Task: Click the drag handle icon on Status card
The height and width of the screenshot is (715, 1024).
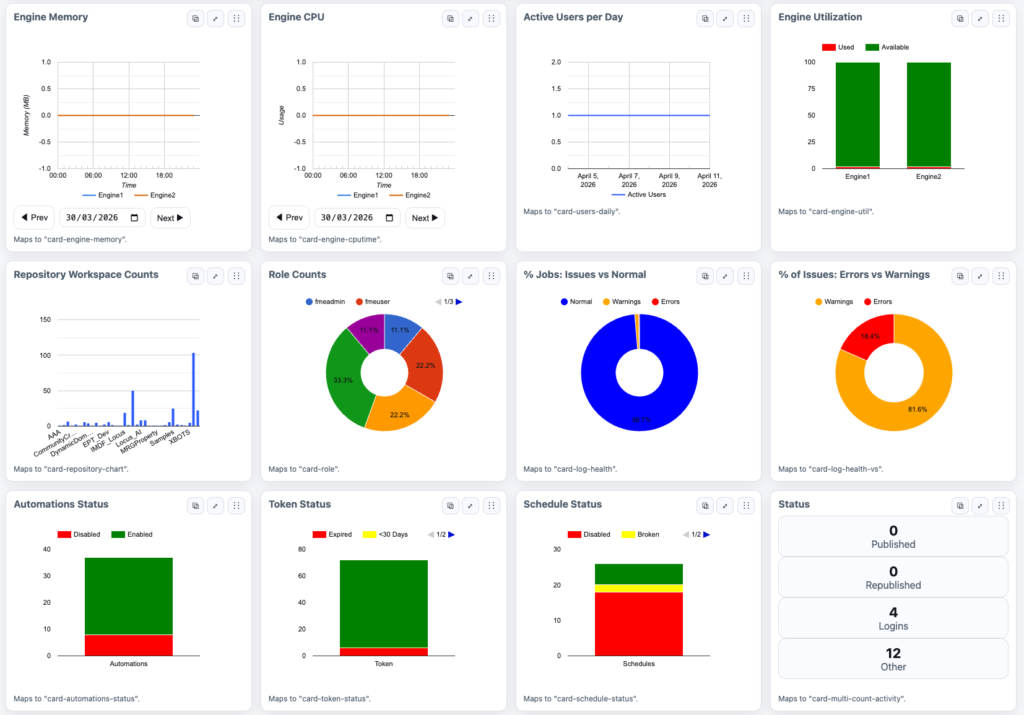Action: pos(1001,506)
